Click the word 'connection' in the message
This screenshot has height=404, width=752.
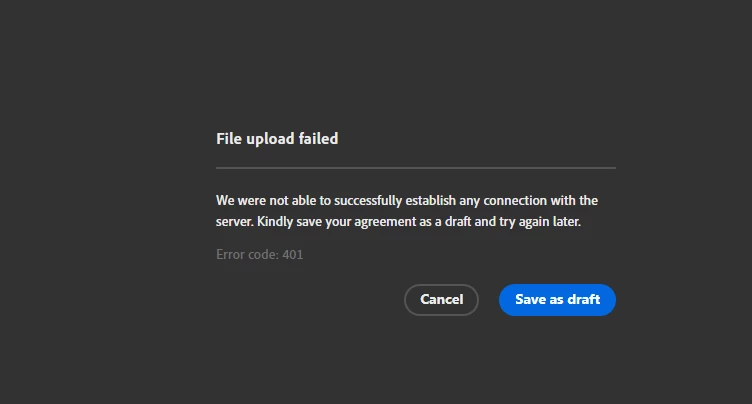click(x=515, y=200)
